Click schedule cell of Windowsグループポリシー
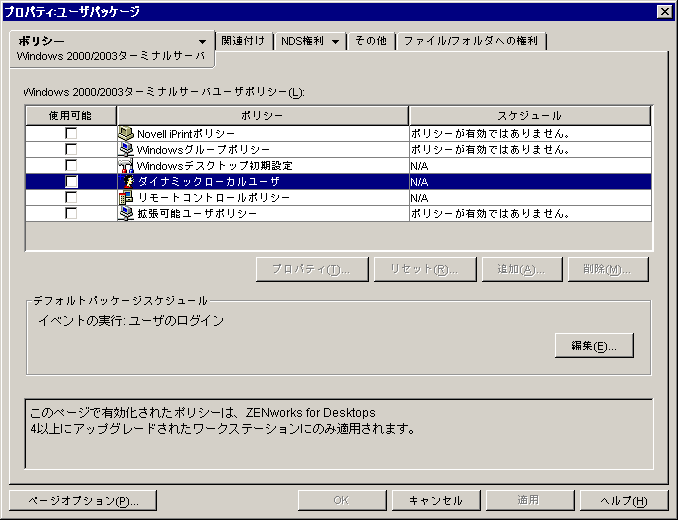The width and height of the screenshot is (678, 520). (x=530, y=149)
